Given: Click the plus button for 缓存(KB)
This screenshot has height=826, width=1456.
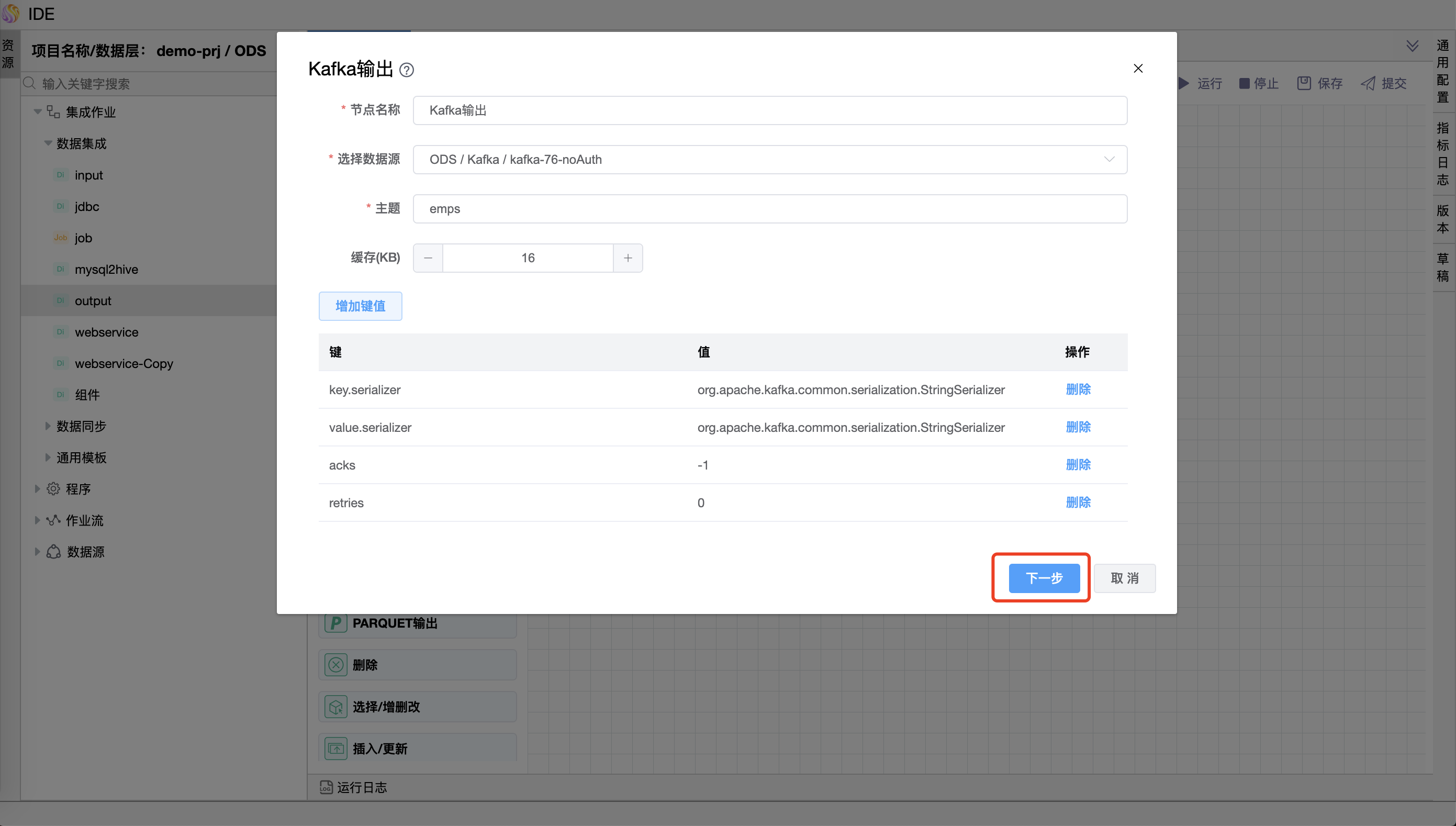Looking at the screenshot, I should 628,258.
